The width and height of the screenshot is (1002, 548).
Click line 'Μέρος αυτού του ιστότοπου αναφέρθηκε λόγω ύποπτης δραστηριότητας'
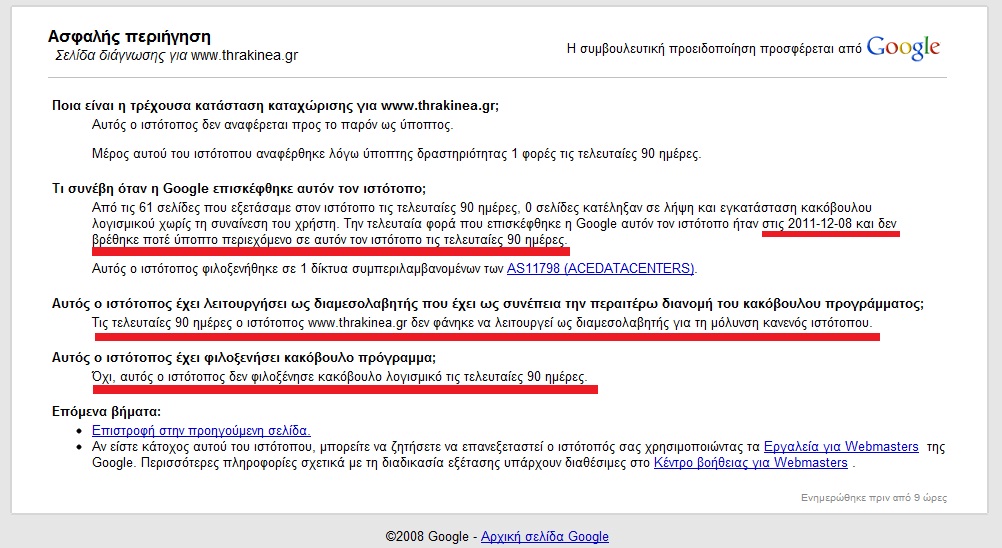tap(299, 154)
